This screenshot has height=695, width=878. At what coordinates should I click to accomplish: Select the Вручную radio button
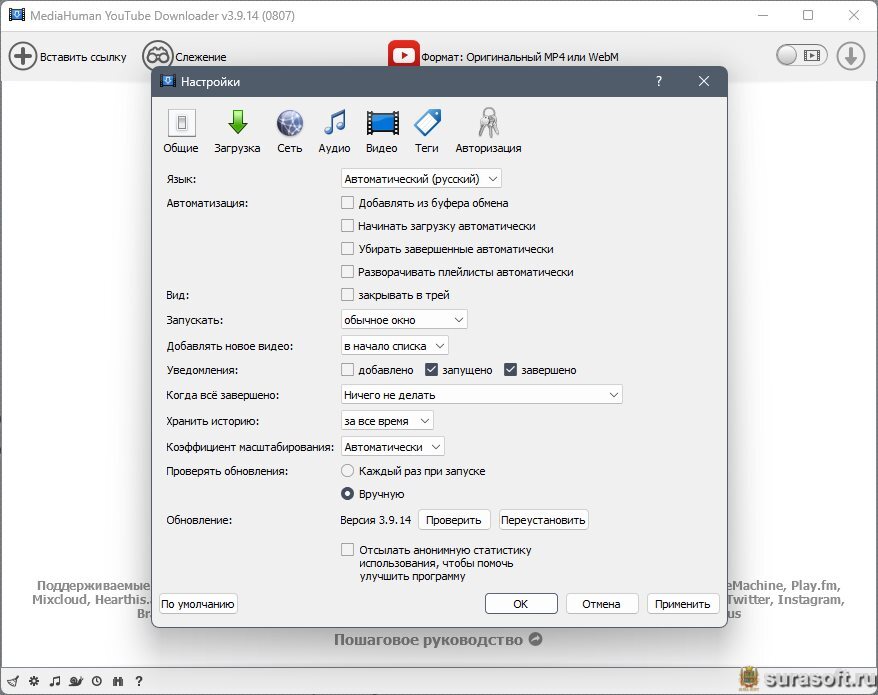pyautogui.click(x=347, y=494)
